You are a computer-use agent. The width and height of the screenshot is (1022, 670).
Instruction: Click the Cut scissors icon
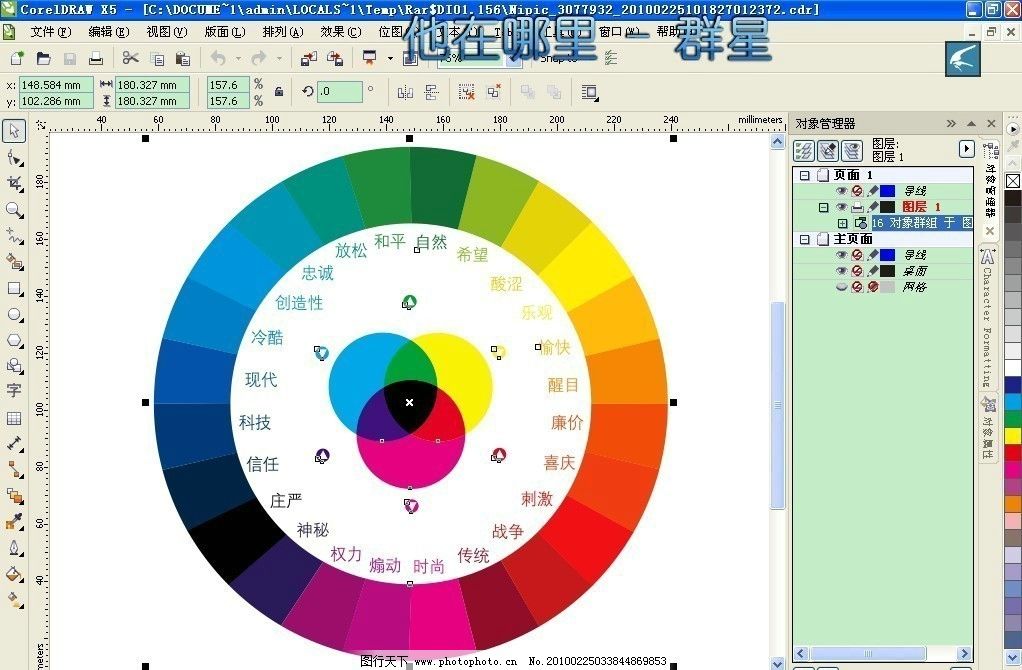point(130,59)
